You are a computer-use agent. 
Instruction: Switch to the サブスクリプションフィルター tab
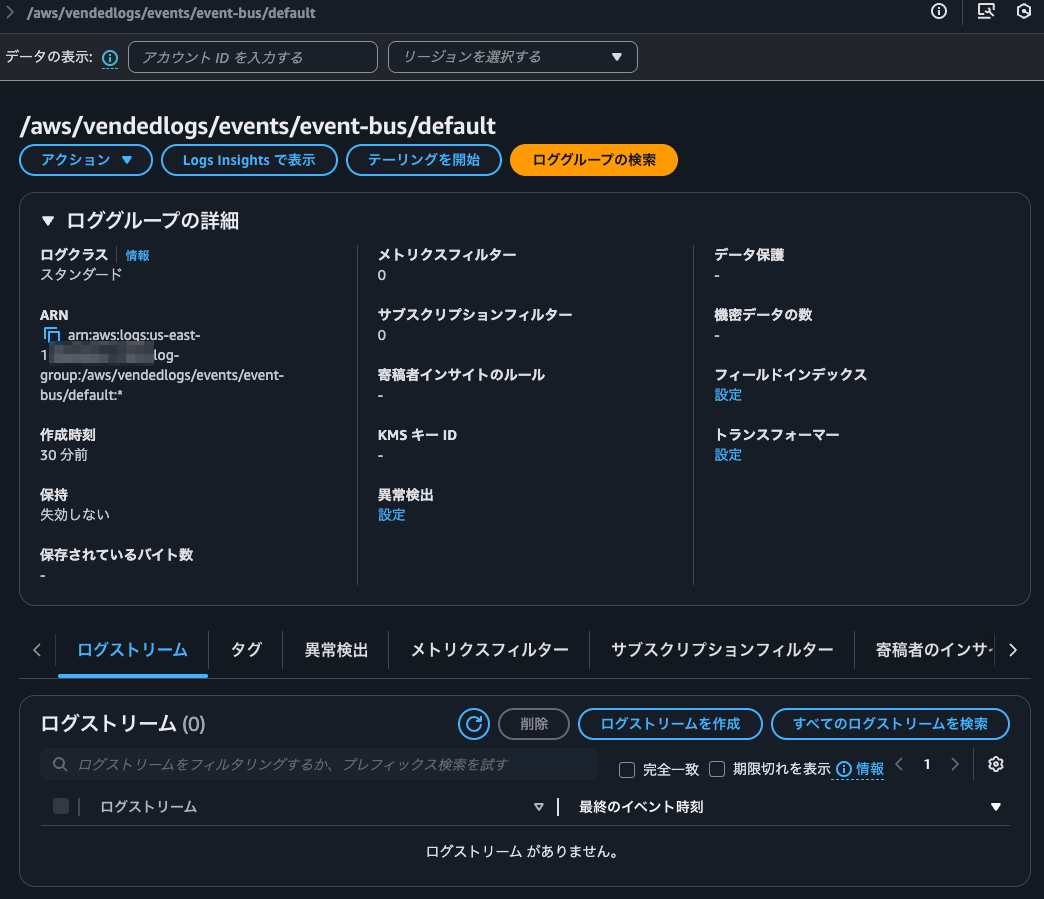click(x=722, y=650)
